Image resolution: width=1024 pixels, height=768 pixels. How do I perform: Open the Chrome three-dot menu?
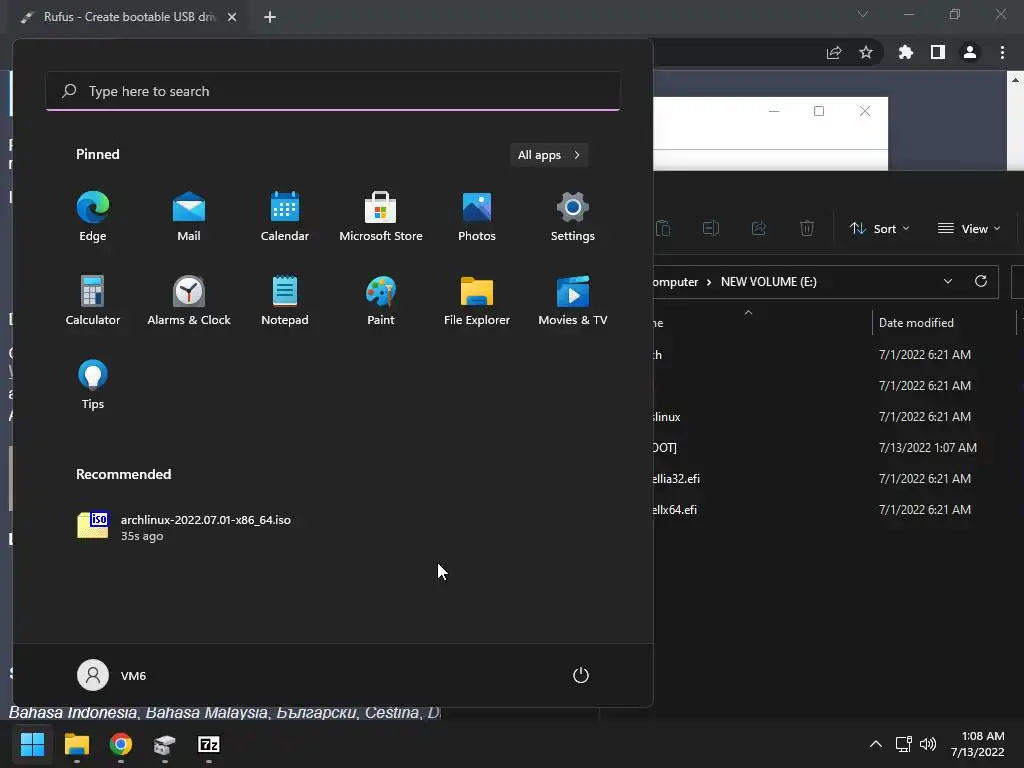[1002, 52]
